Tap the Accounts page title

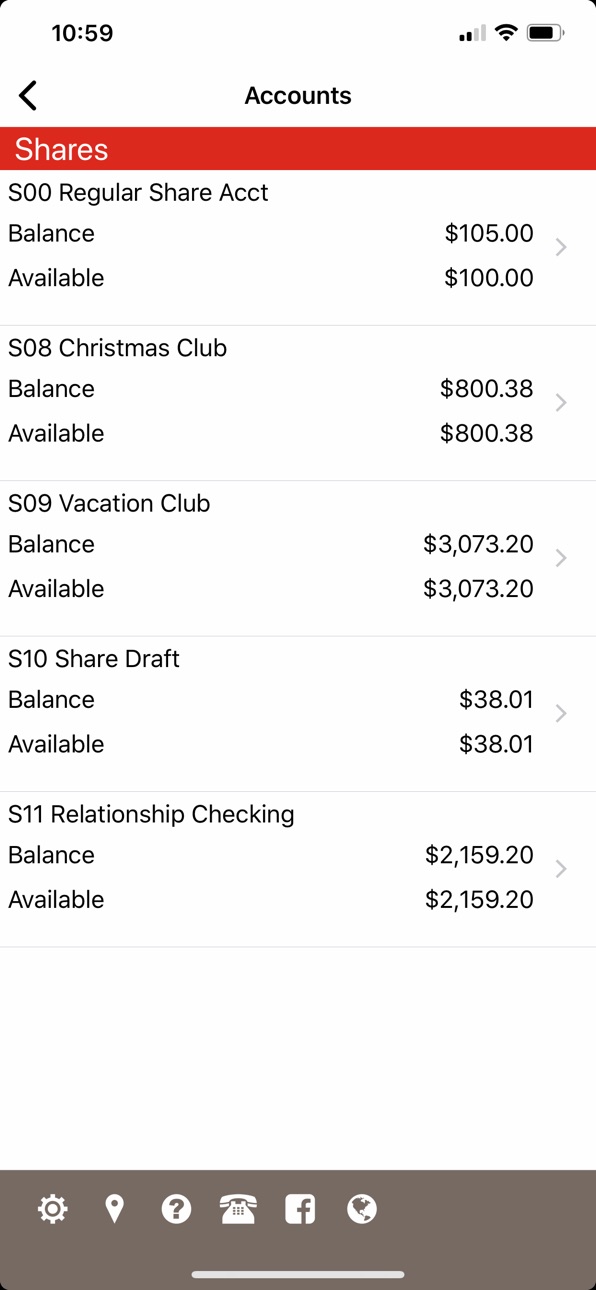tap(298, 96)
